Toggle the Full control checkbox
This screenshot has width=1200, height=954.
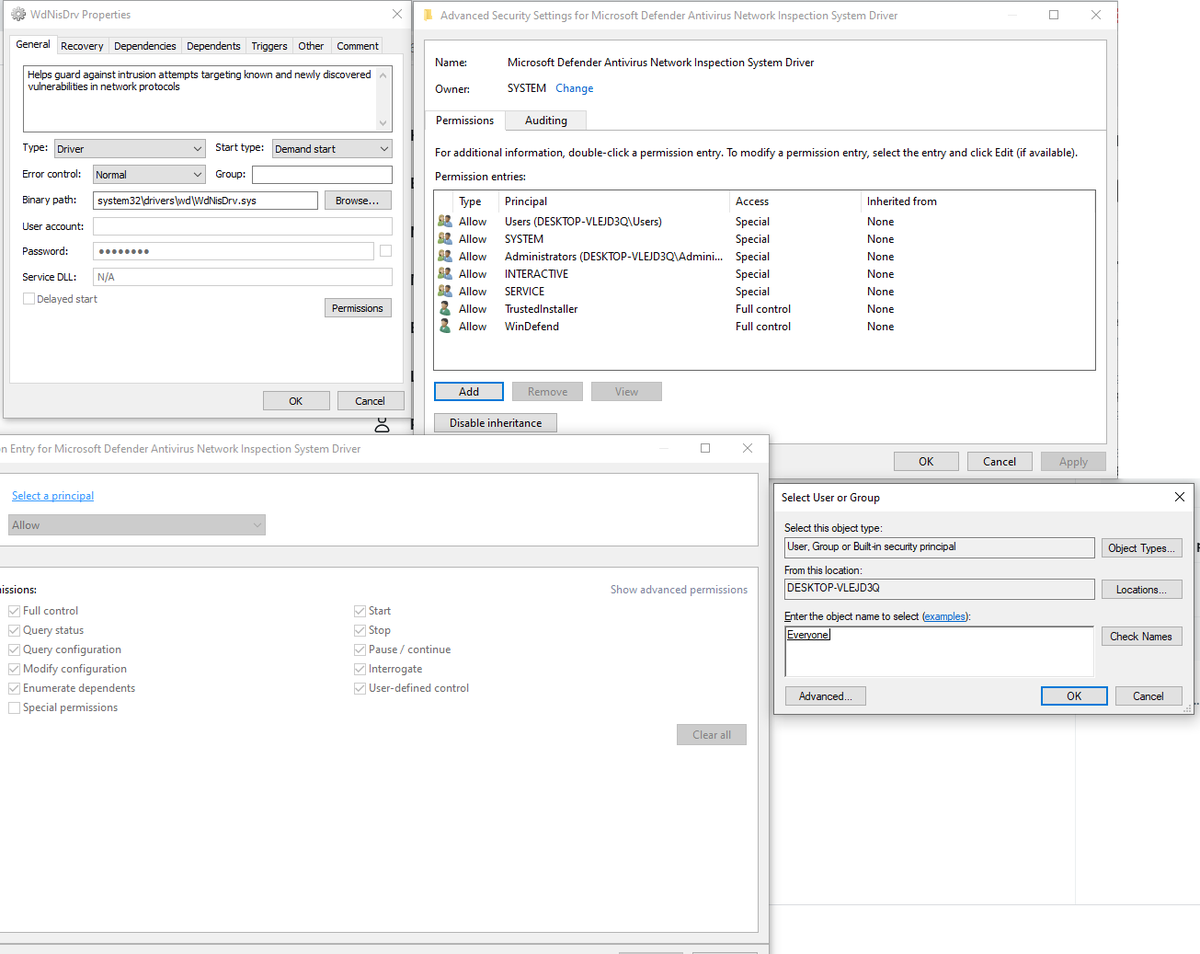(x=14, y=611)
